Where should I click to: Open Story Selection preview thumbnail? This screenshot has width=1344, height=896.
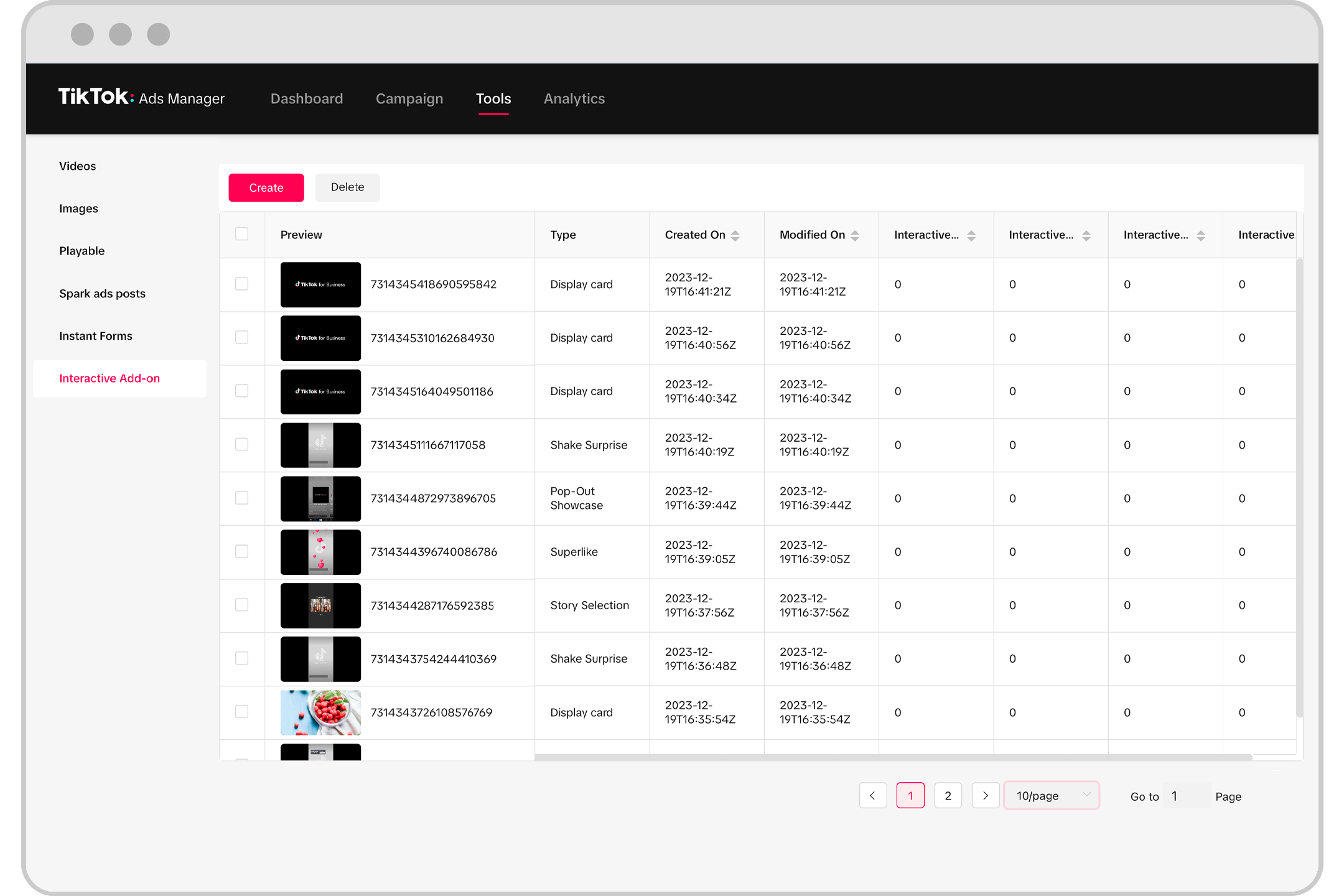point(320,605)
